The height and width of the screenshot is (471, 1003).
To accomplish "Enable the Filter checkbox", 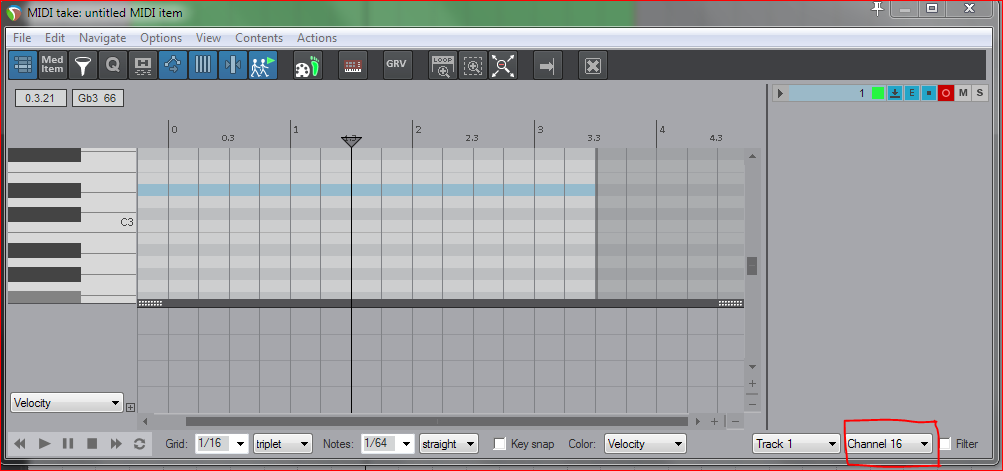I will [945, 443].
